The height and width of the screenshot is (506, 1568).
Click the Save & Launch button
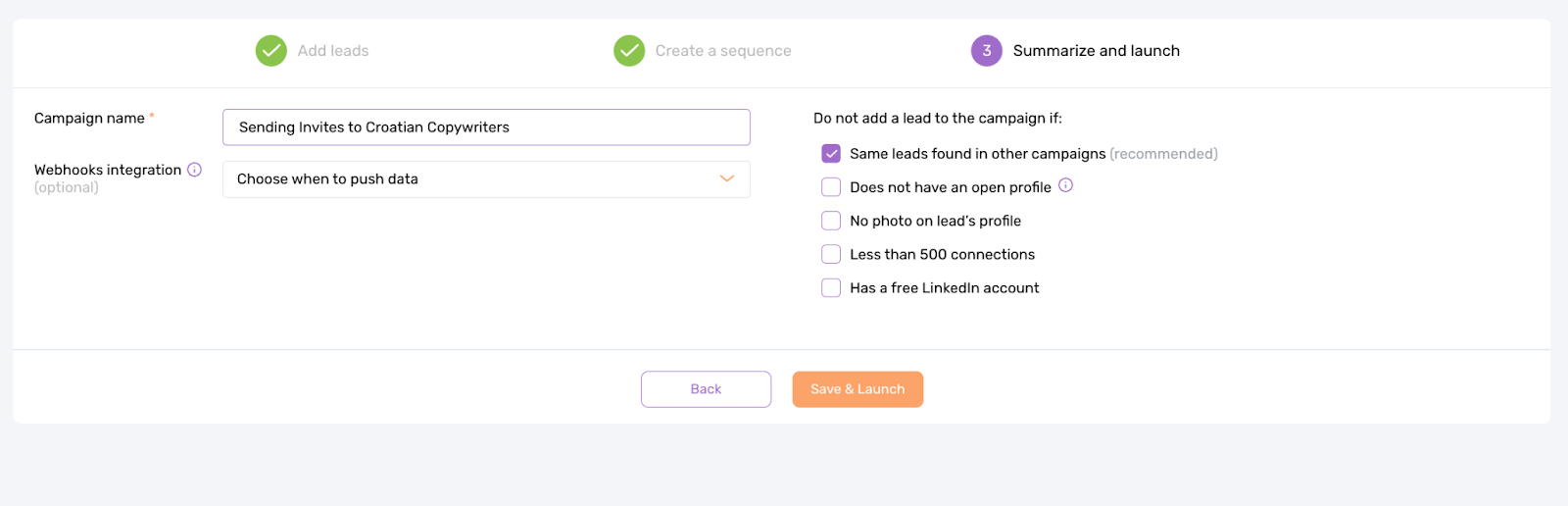coord(857,389)
